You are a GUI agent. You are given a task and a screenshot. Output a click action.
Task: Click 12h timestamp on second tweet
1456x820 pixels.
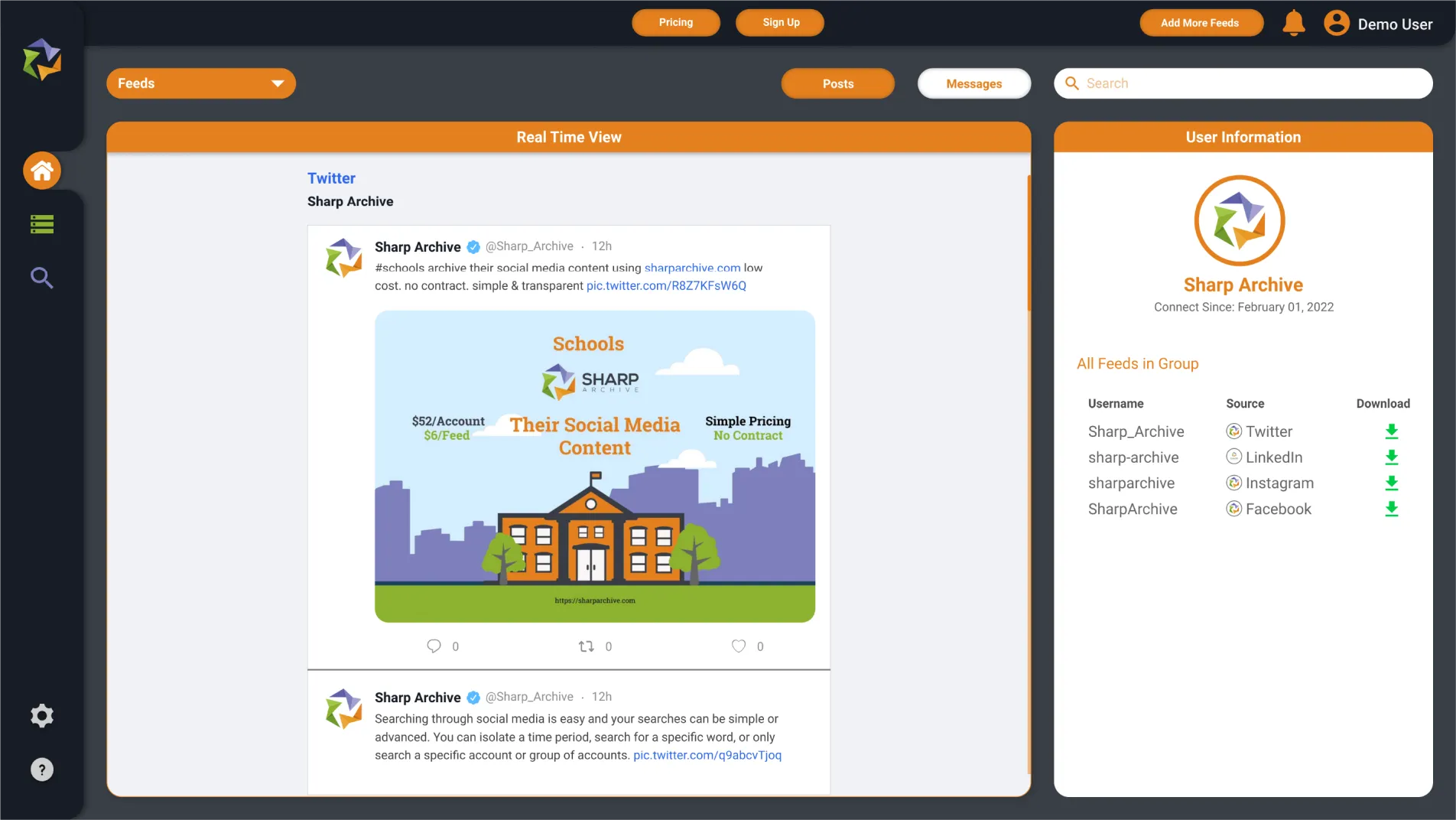tap(602, 697)
